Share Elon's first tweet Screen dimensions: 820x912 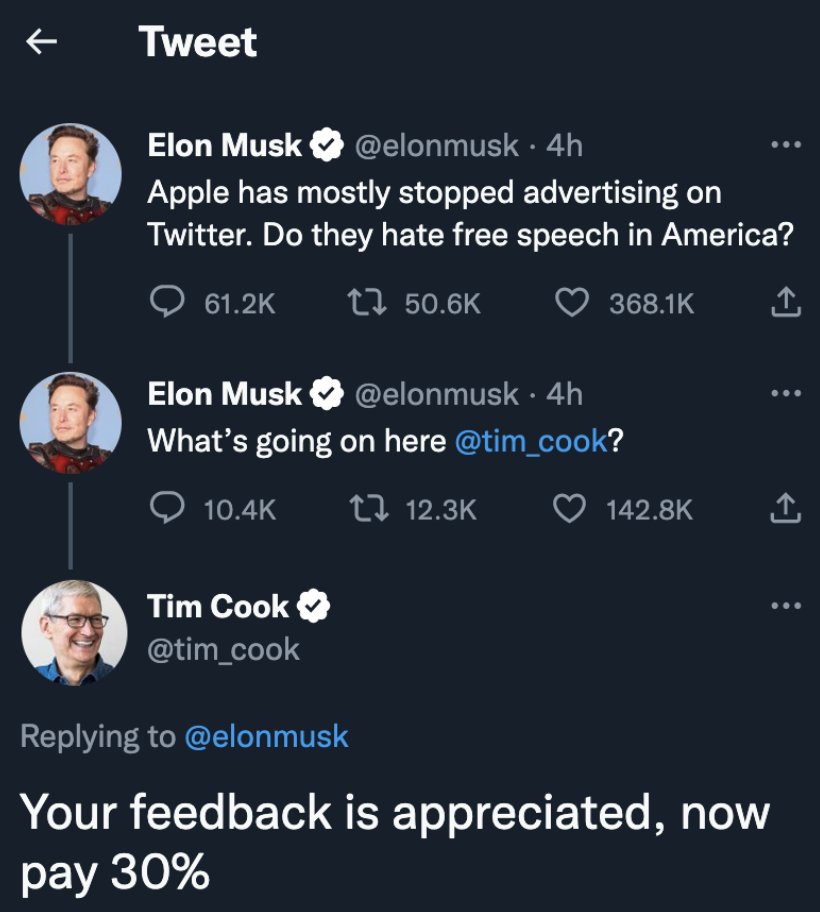click(786, 303)
